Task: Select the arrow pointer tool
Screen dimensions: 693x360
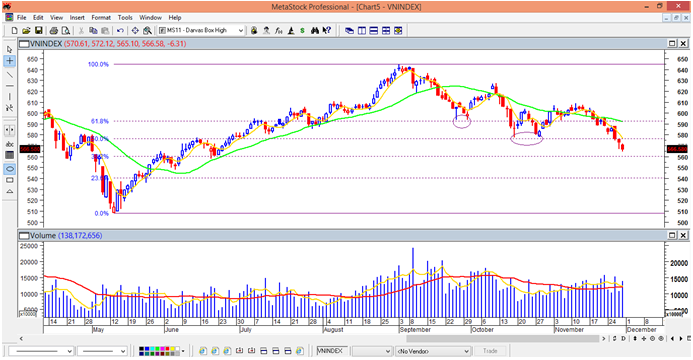Action: click(10, 49)
